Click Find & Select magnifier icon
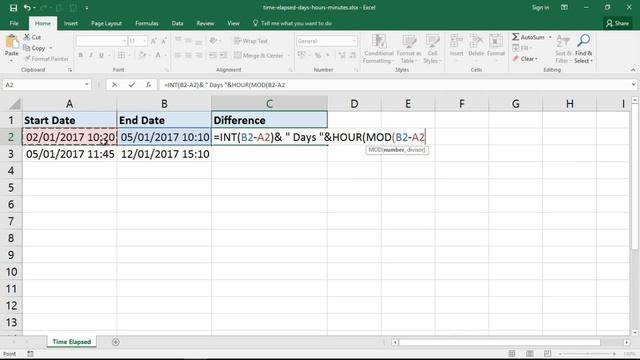 (583, 41)
